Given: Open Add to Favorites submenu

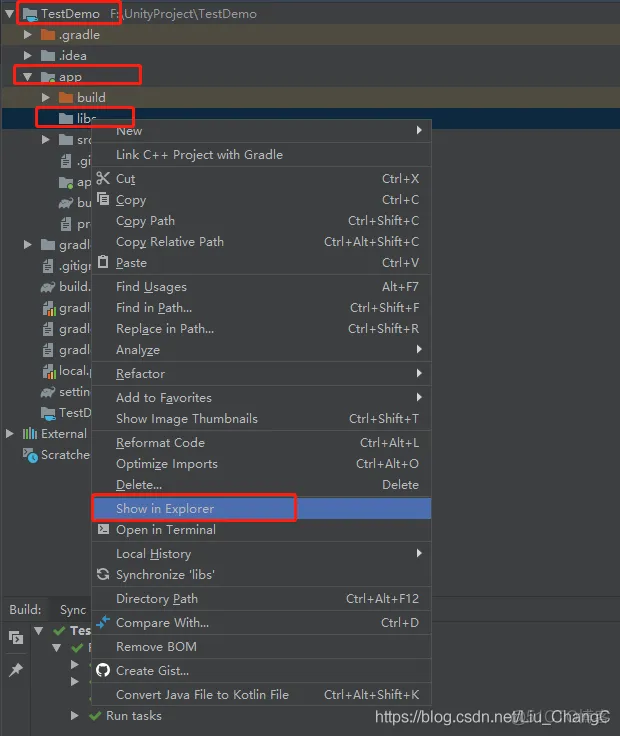Looking at the screenshot, I should point(261,398).
